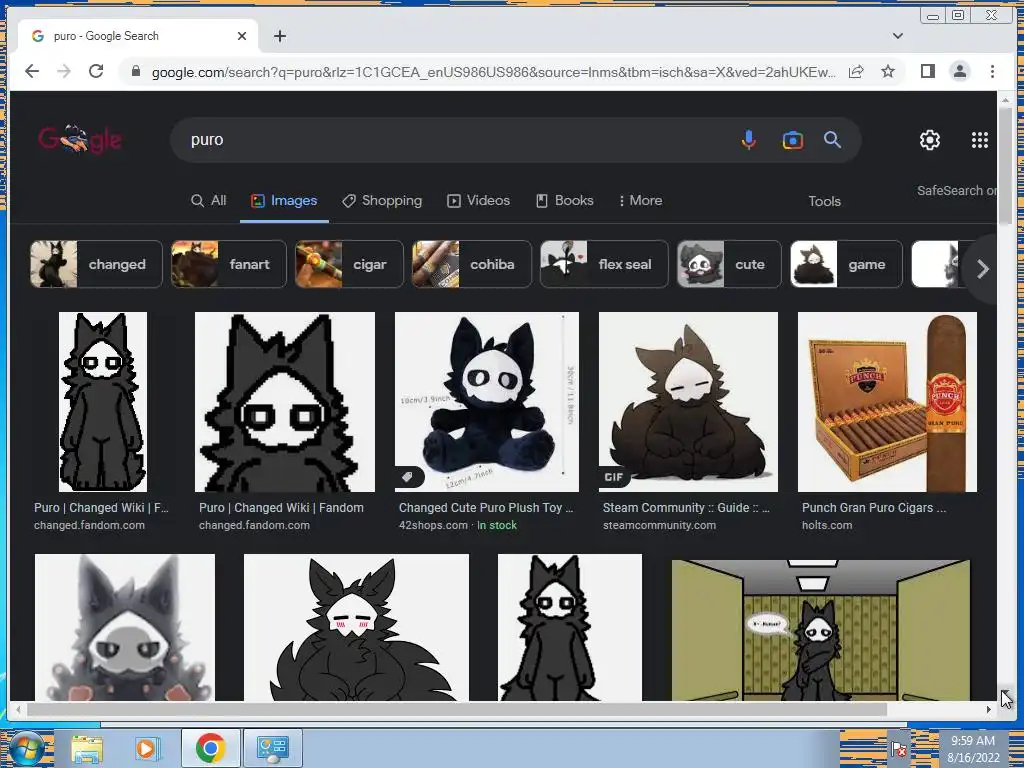Go back to previous page
The image size is (1024, 768).
point(32,71)
